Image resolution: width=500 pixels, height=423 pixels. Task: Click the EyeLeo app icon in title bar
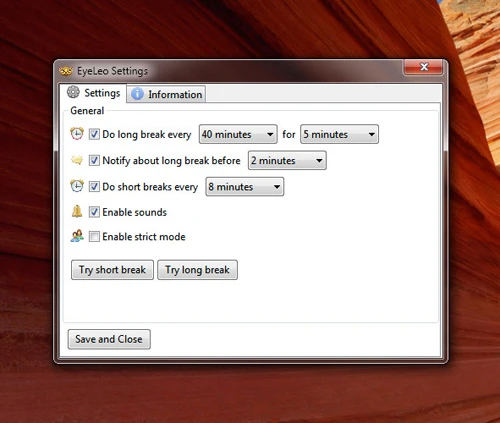click(x=66, y=71)
